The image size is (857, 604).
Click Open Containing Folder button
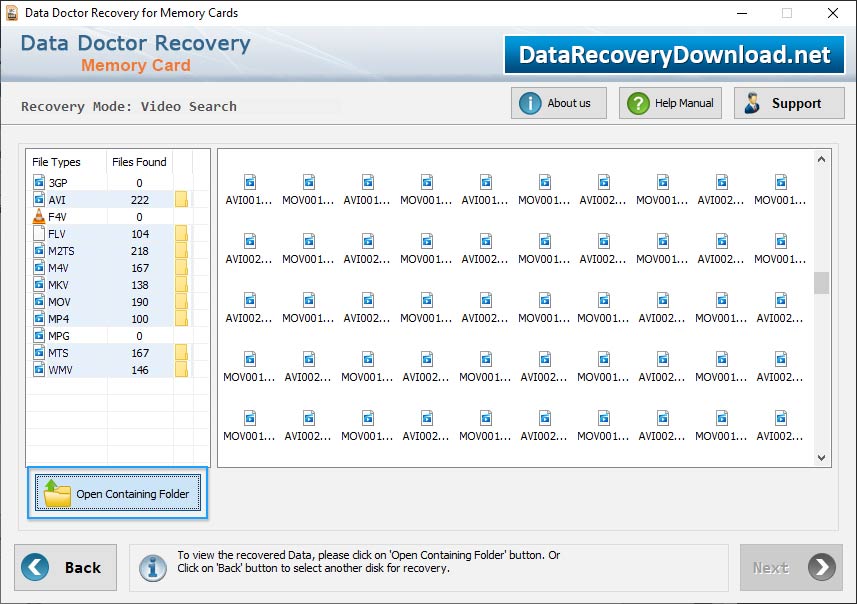click(118, 493)
